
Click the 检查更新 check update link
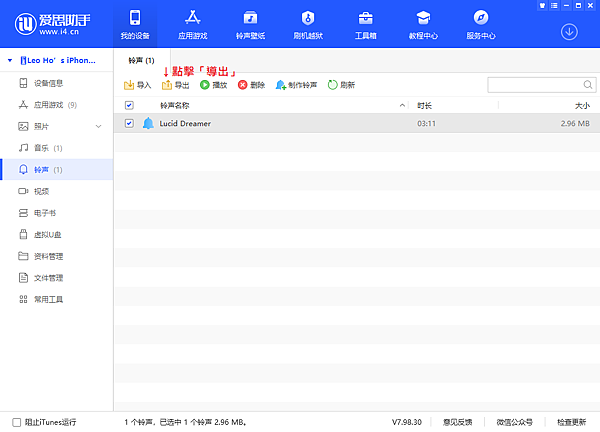click(x=572, y=422)
